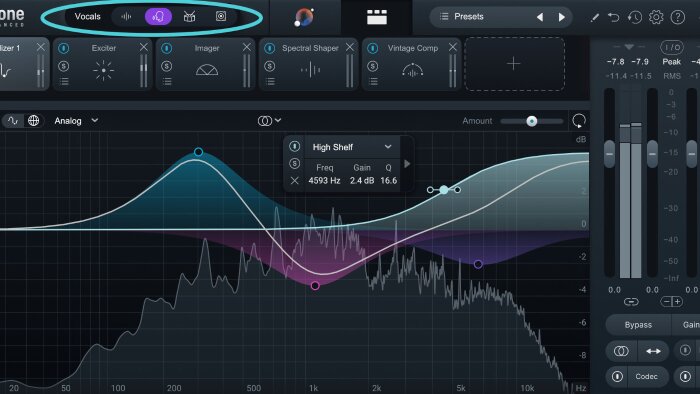Select the purple EQ node near 6k
Image resolution: width=700 pixels, height=394 pixels.
[x=478, y=264]
